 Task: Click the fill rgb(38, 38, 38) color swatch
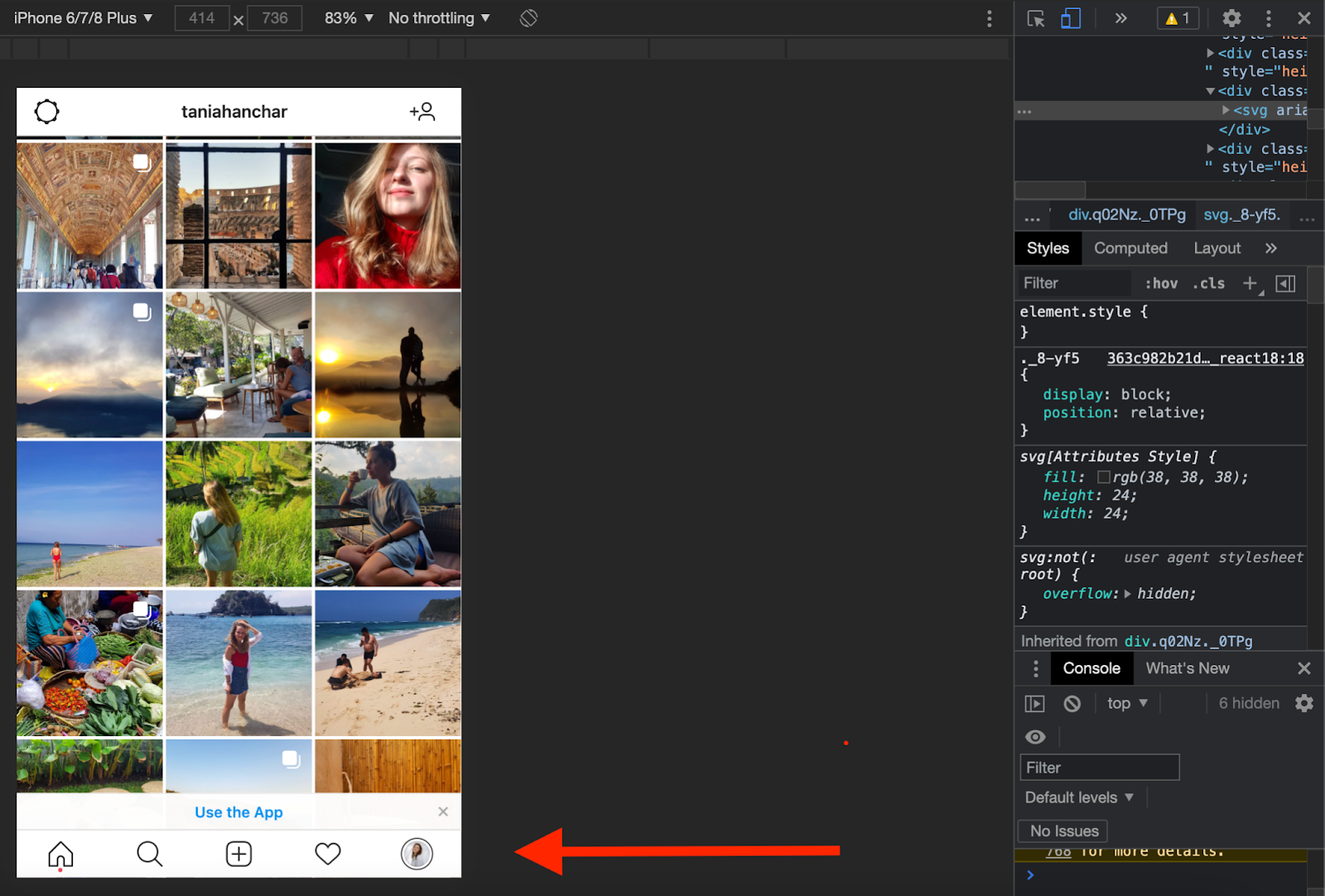[1103, 477]
